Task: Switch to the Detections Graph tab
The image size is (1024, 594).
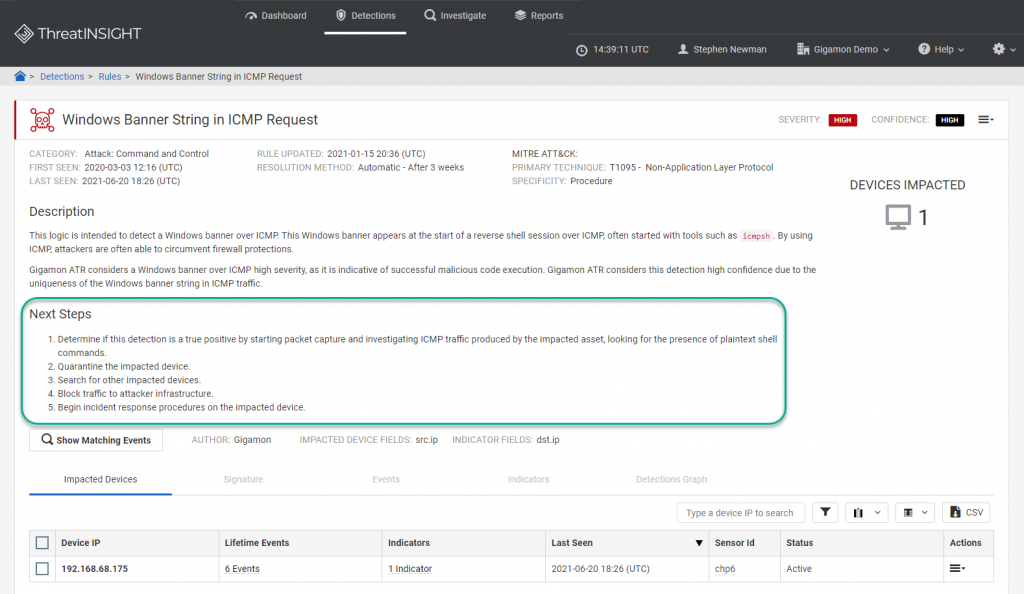Action: (x=671, y=479)
